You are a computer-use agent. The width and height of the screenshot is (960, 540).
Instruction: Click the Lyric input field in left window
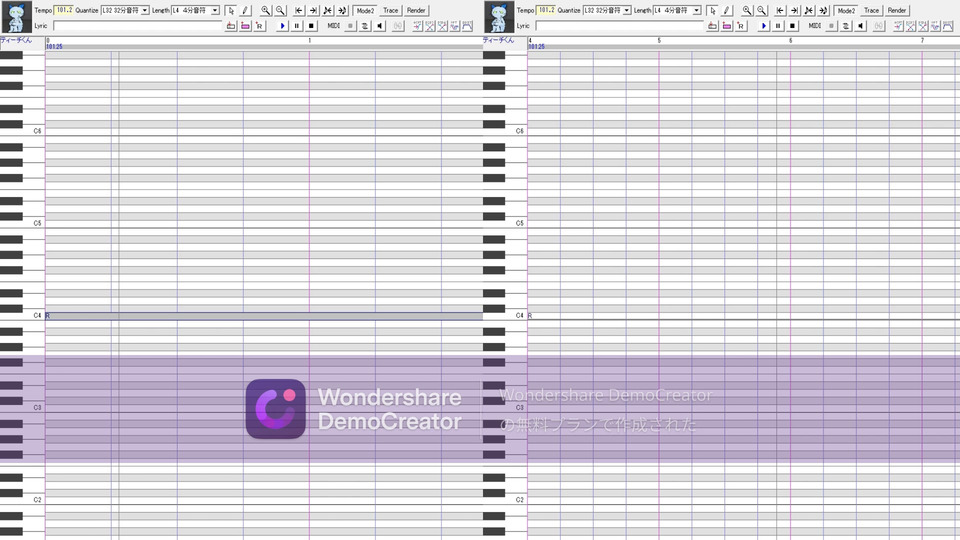click(x=138, y=26)
